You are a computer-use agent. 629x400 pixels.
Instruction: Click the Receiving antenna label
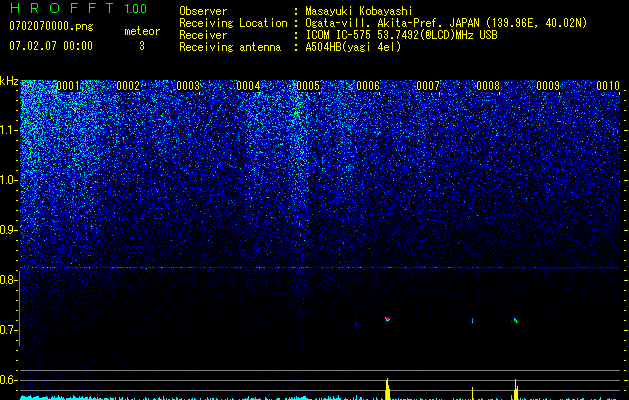pyautogui.click(x=230, y=47)
